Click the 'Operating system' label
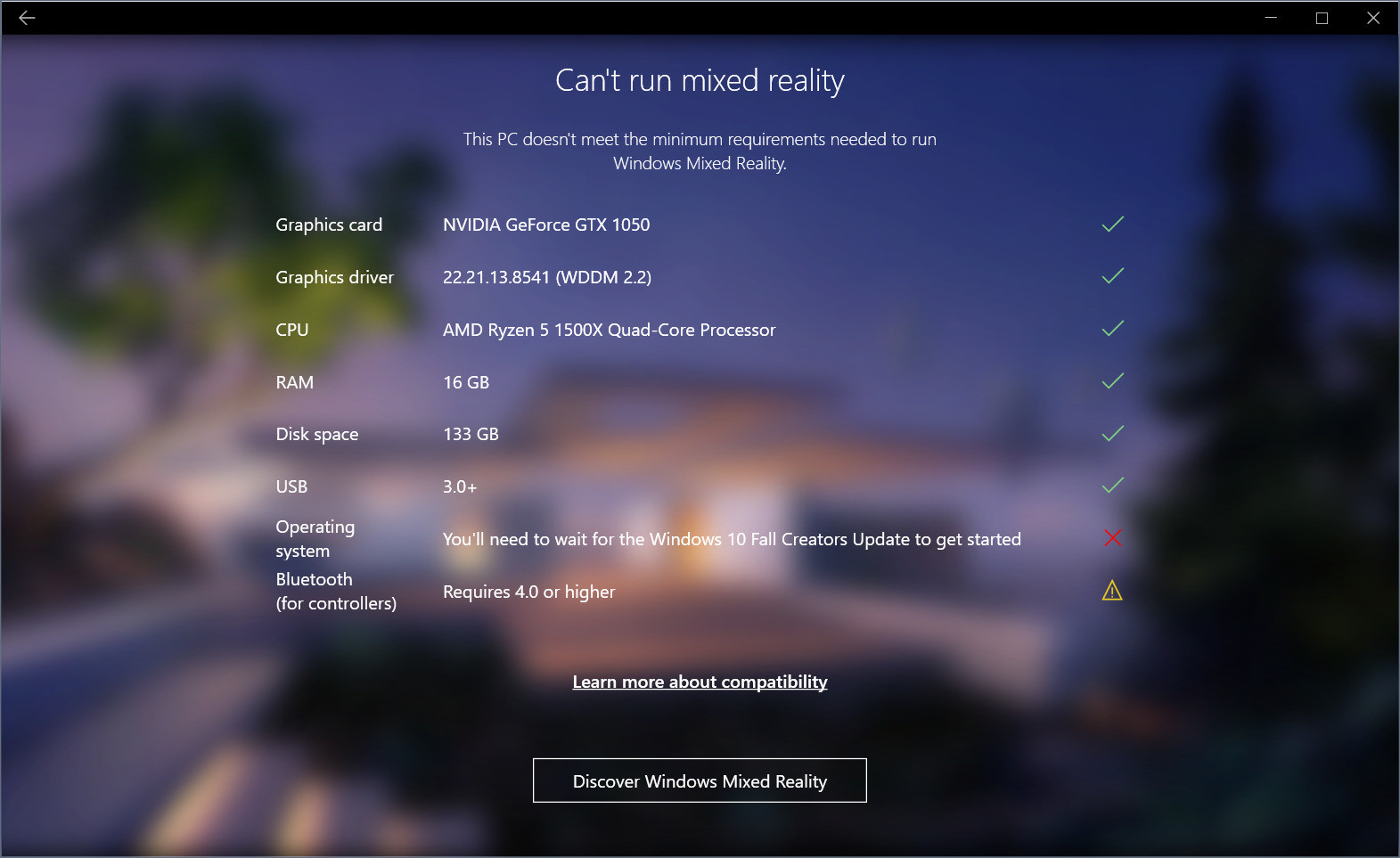The image size is (1400, 858). click(315, 538)
